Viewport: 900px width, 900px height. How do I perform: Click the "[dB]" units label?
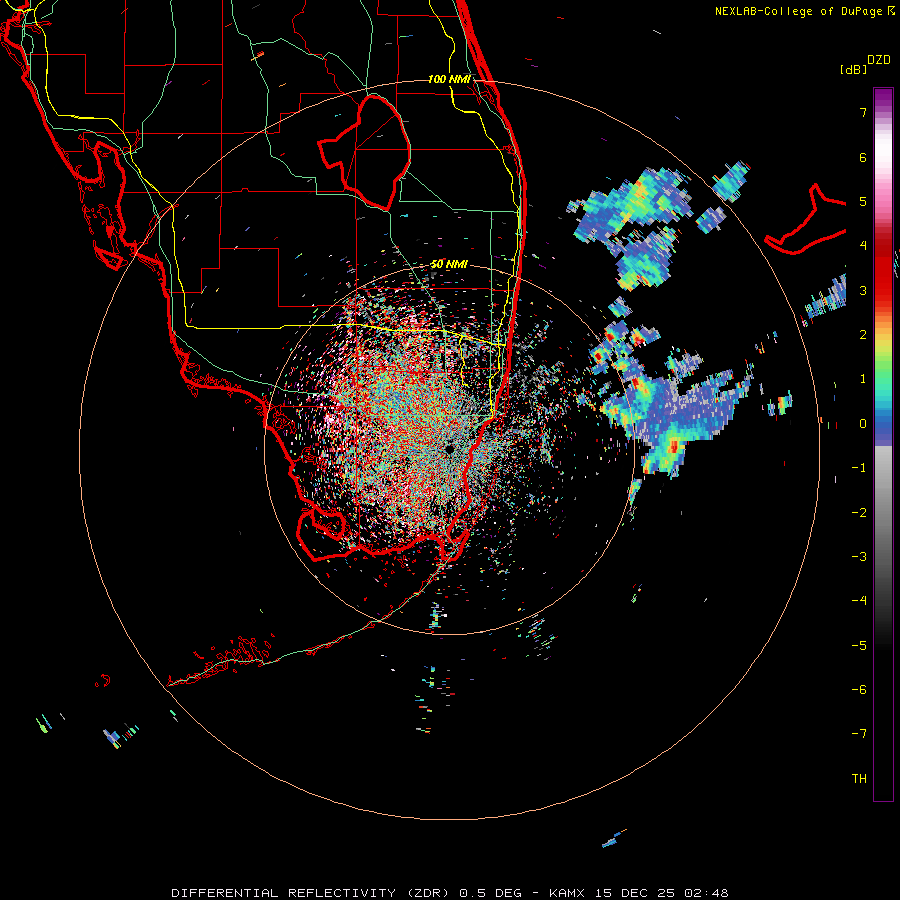(853, 69)
